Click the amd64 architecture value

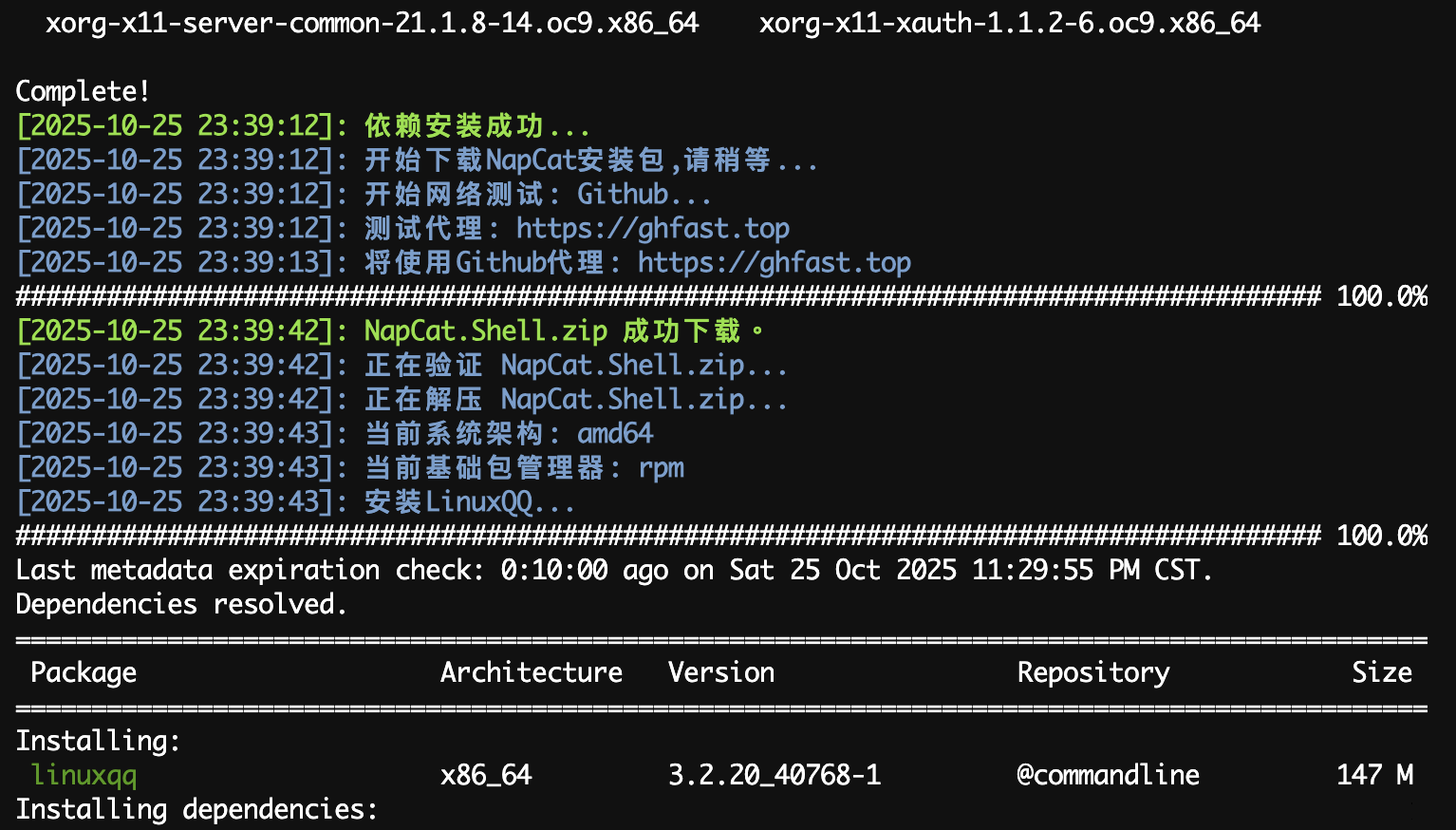click(615, 434)
